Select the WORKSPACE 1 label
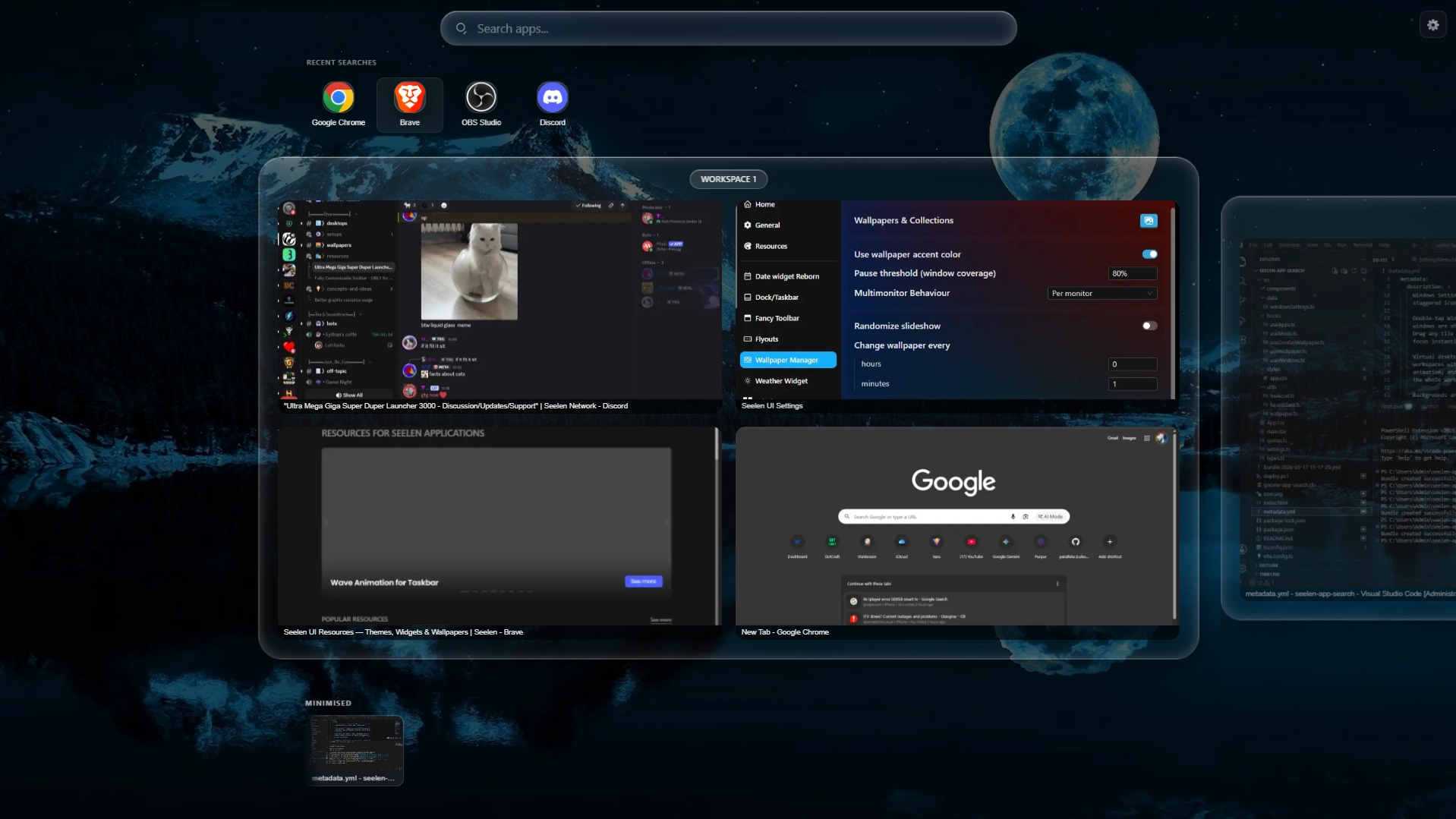The height and width of the screenshot is (819, 1456). [728, 179]
